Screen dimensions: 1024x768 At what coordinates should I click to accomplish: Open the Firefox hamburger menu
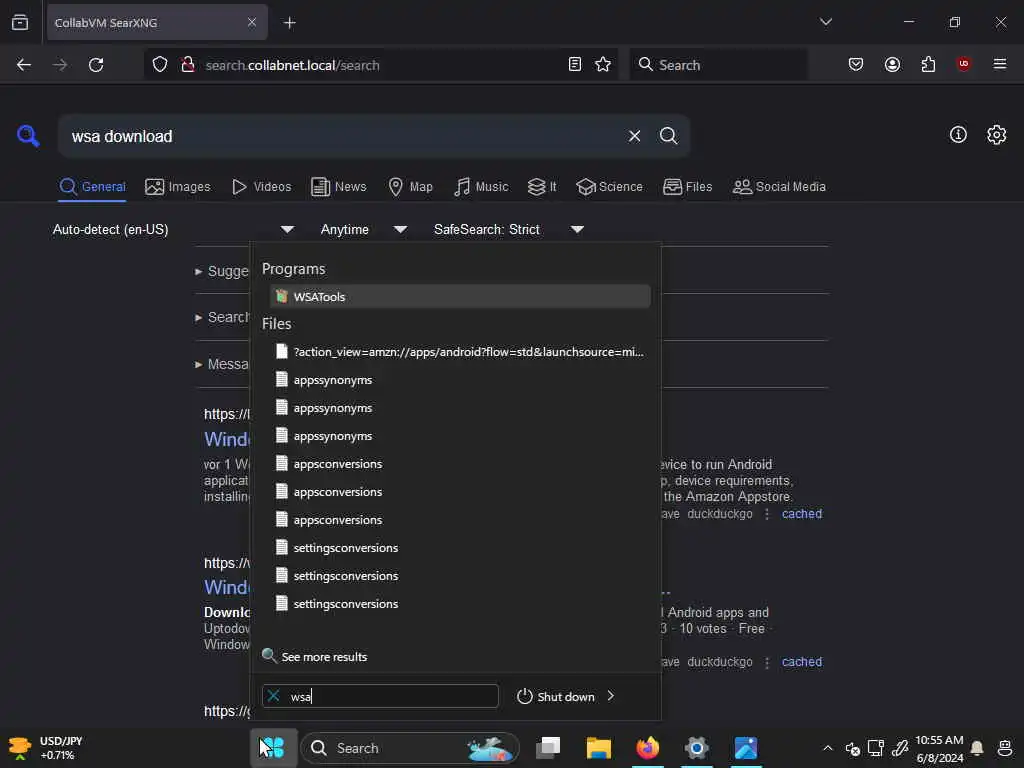(x=1000, y=64)
